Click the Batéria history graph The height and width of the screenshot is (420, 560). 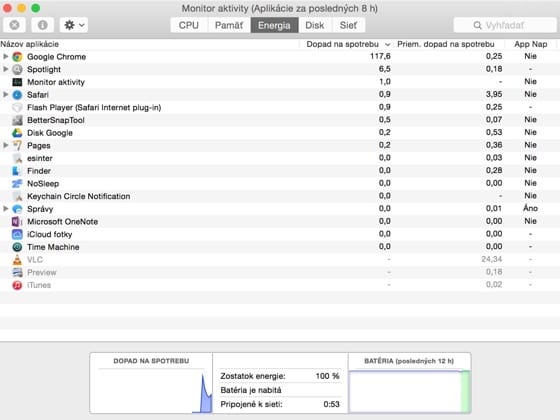pyautogui.click(x=409, y=391)
